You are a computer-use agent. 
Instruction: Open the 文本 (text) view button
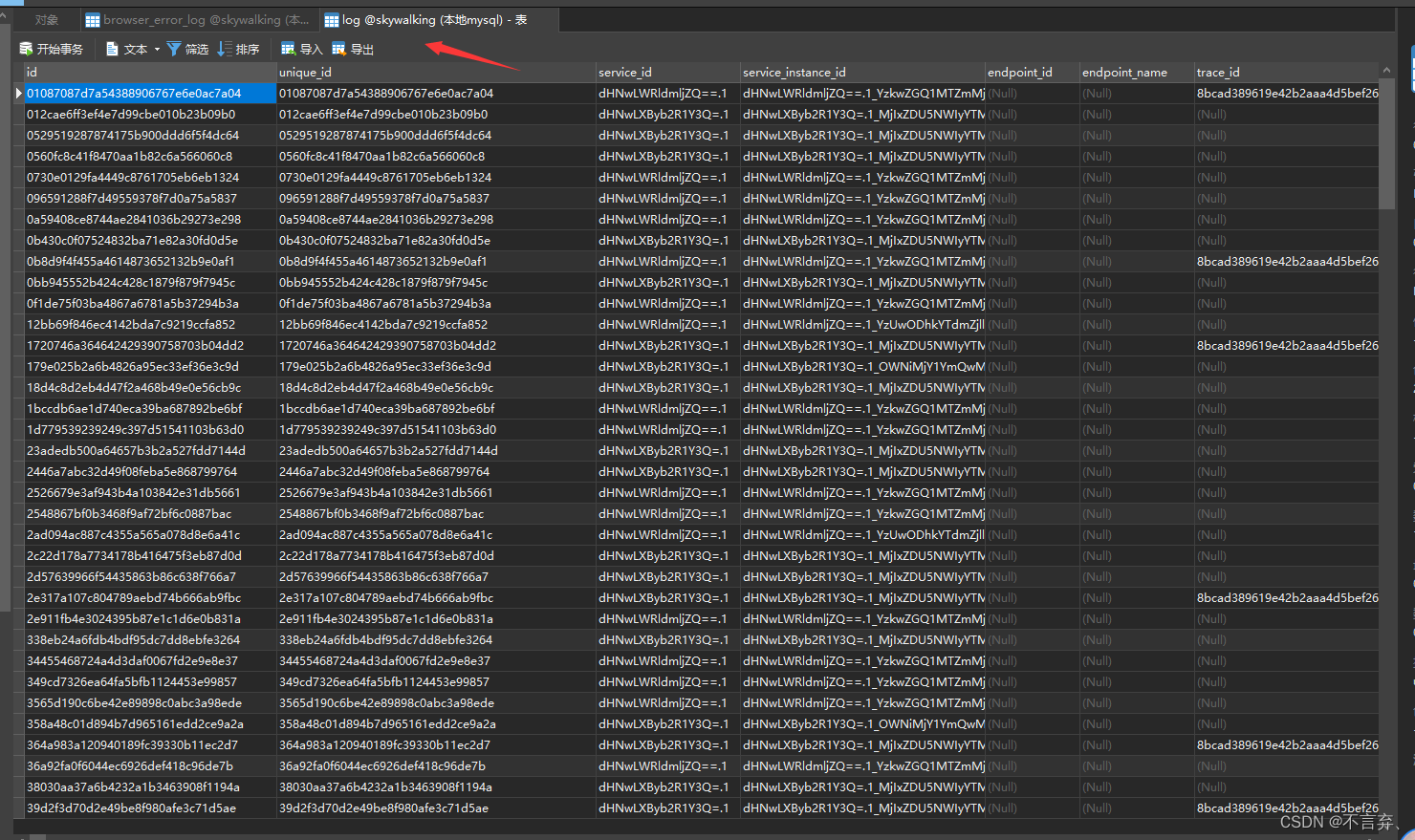pos(127,49)
